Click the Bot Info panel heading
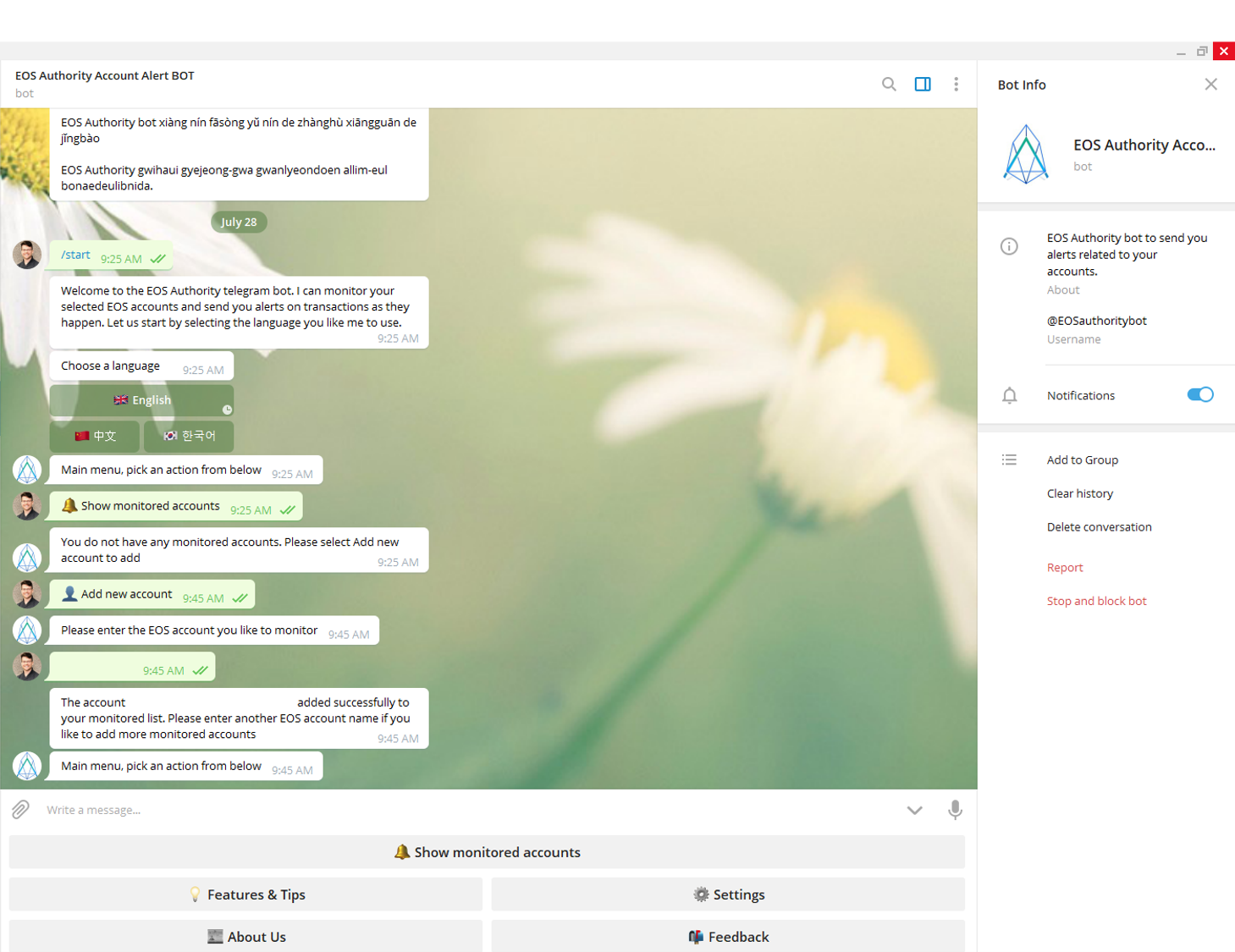The height and width of the screenshot is (952, 1235). 1022,85
